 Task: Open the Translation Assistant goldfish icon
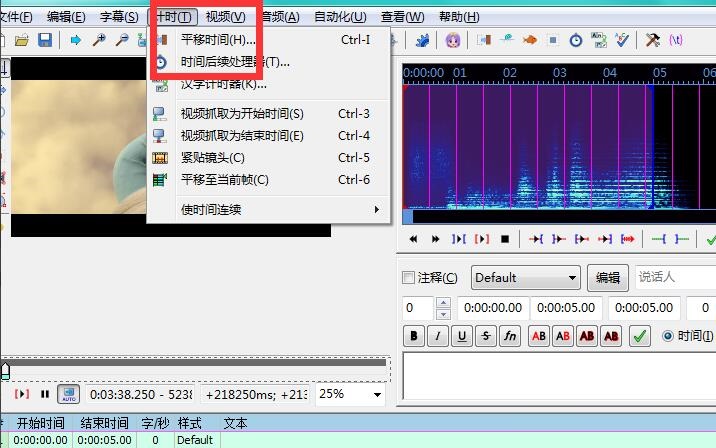click(x=530, y=40)
